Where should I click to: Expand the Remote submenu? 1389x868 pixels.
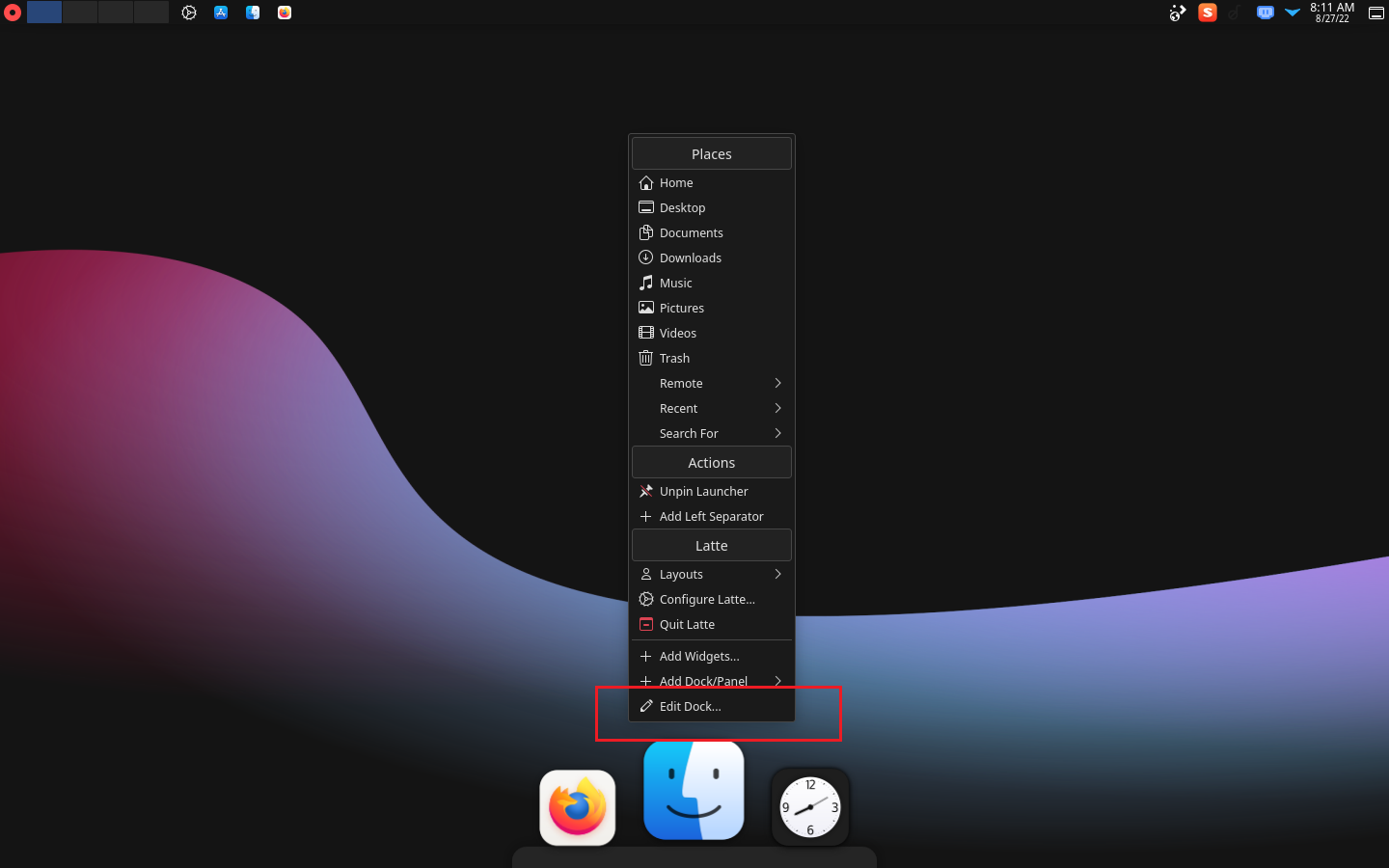pyautogui.click(x=712, y=383)
